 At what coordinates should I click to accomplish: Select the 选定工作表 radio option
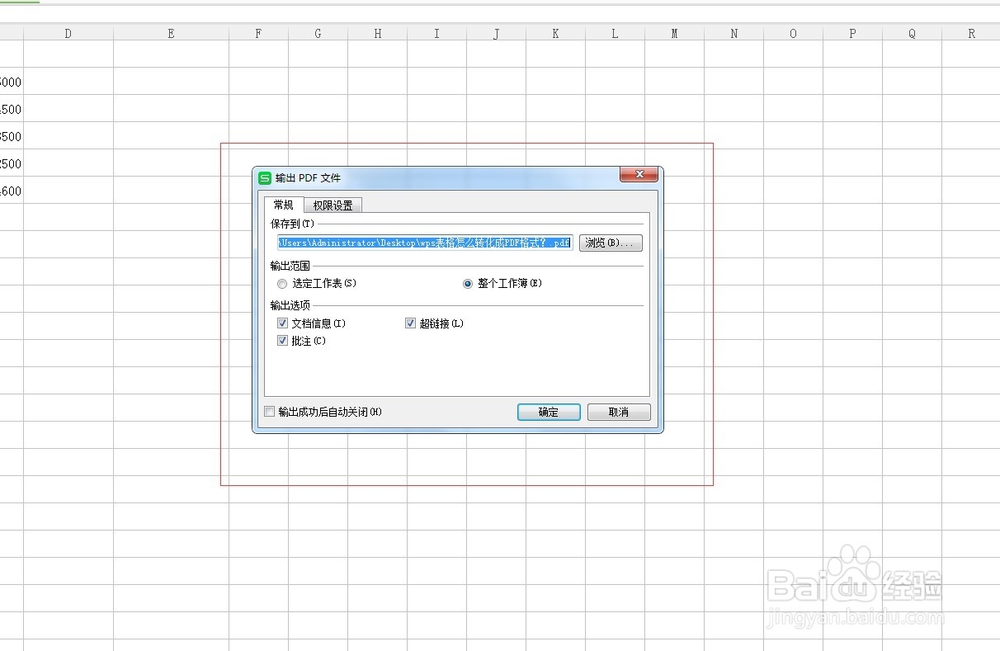pyautogui.click(x=282, y=284)
